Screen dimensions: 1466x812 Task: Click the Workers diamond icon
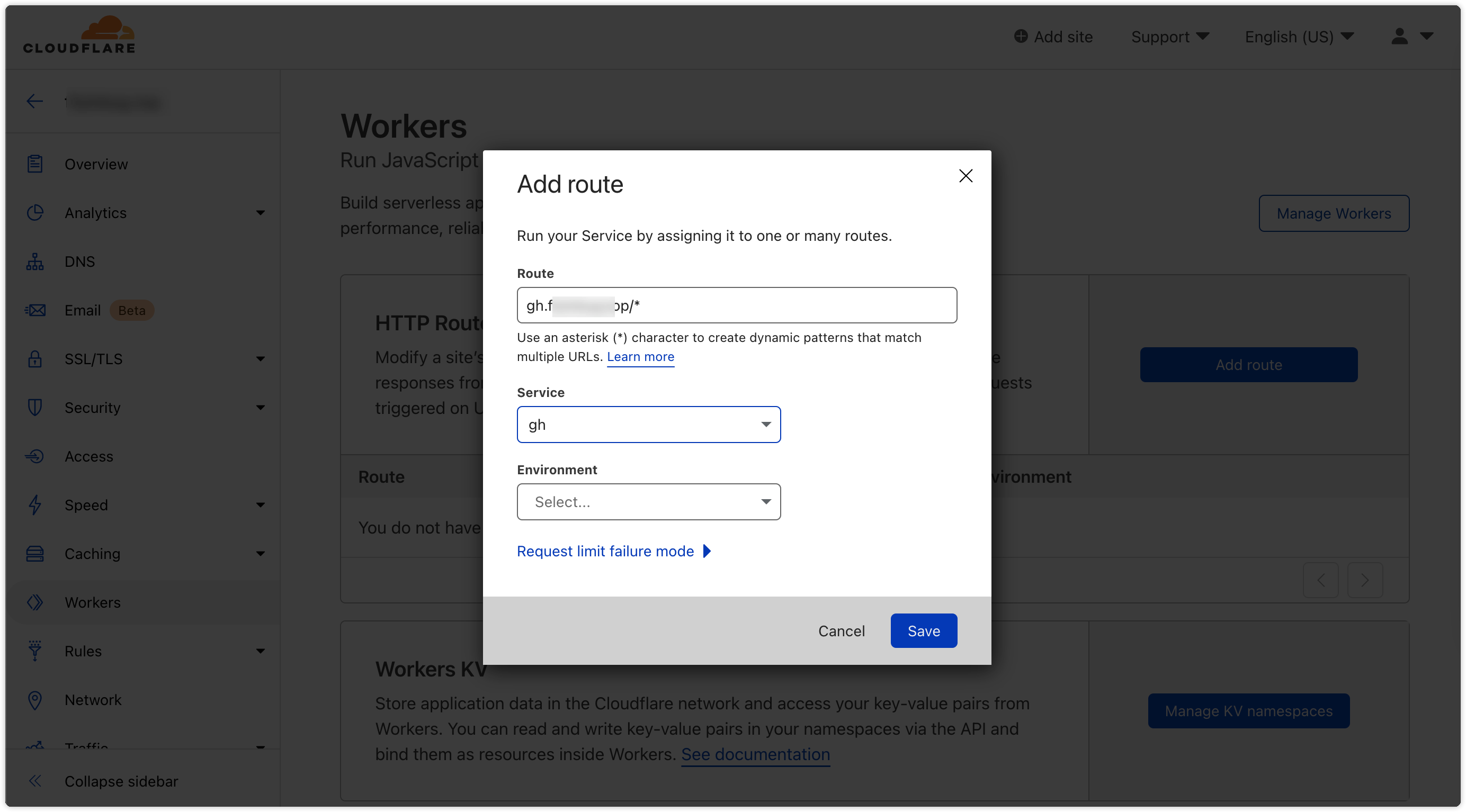(x=35, y=602)
